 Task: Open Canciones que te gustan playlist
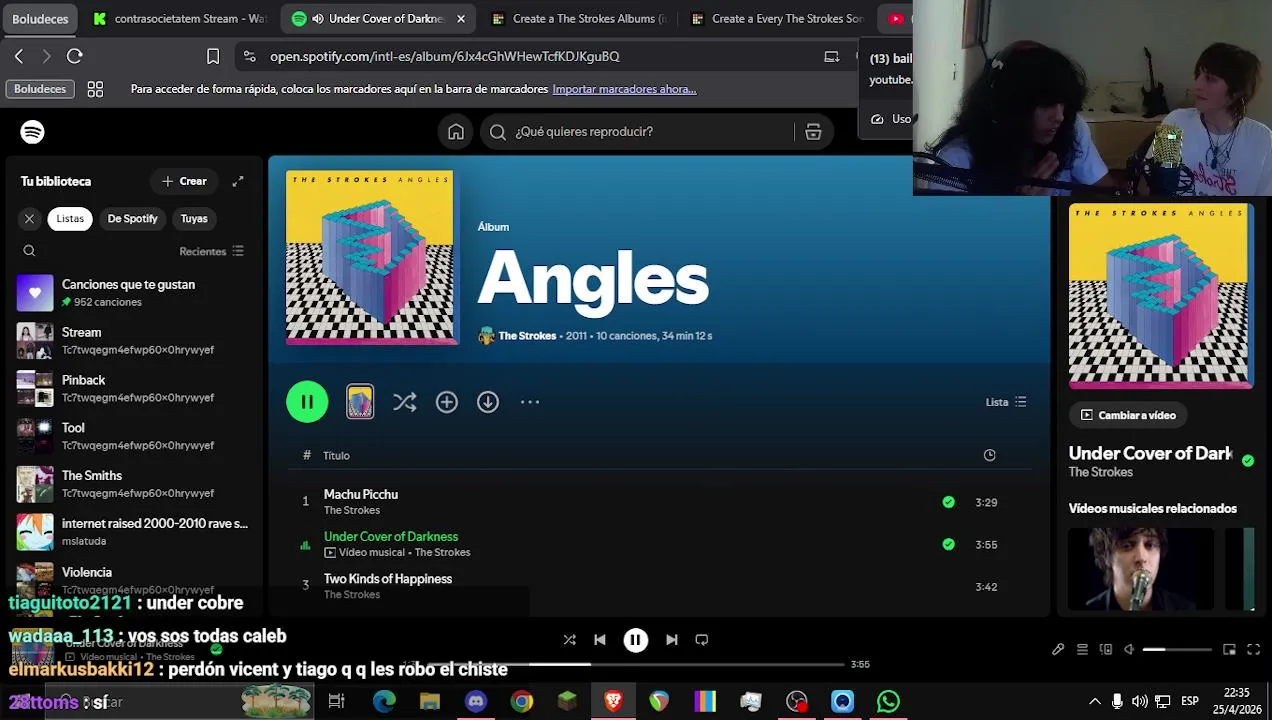point(134,293)
